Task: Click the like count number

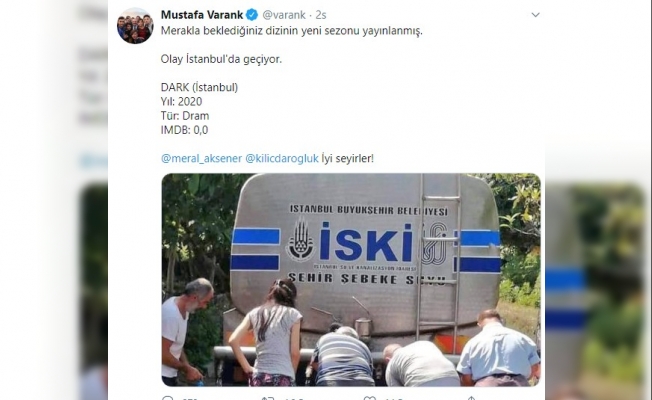Action: pyautogui.click(x=393, y=399)
